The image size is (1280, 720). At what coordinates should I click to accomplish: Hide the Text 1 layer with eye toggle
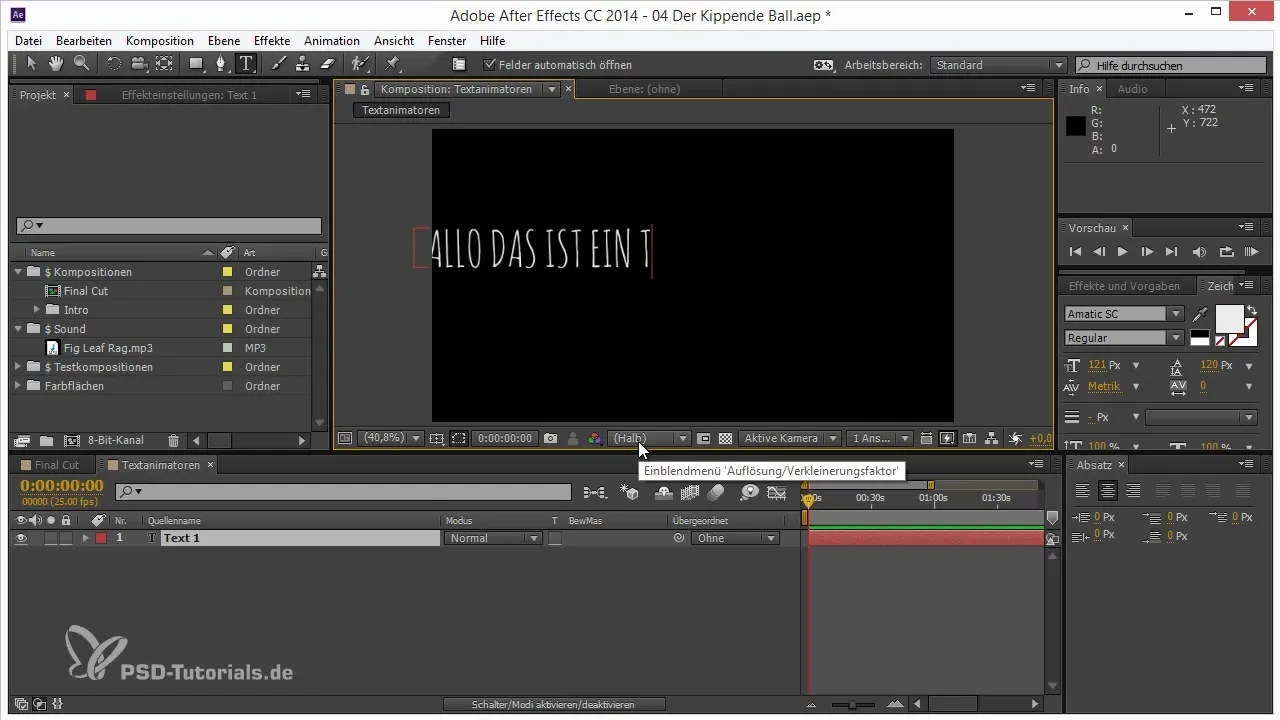tap(21, 538)
